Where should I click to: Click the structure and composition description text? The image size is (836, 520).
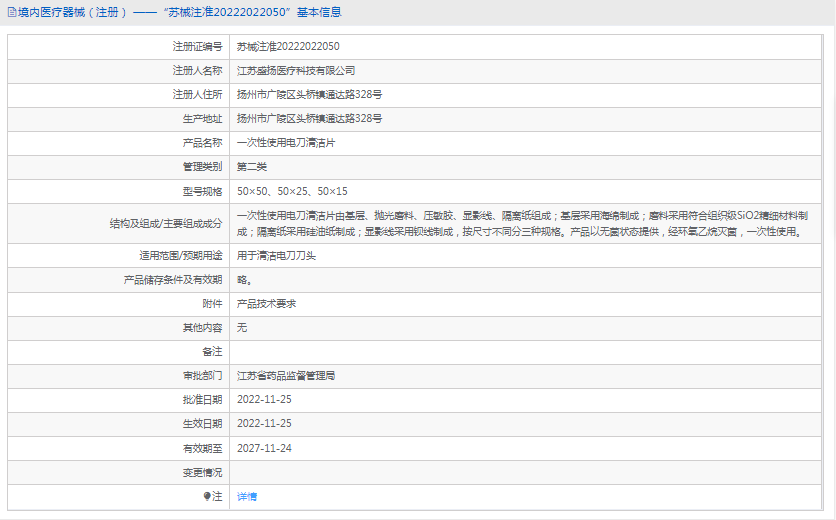tap(522, 223)
